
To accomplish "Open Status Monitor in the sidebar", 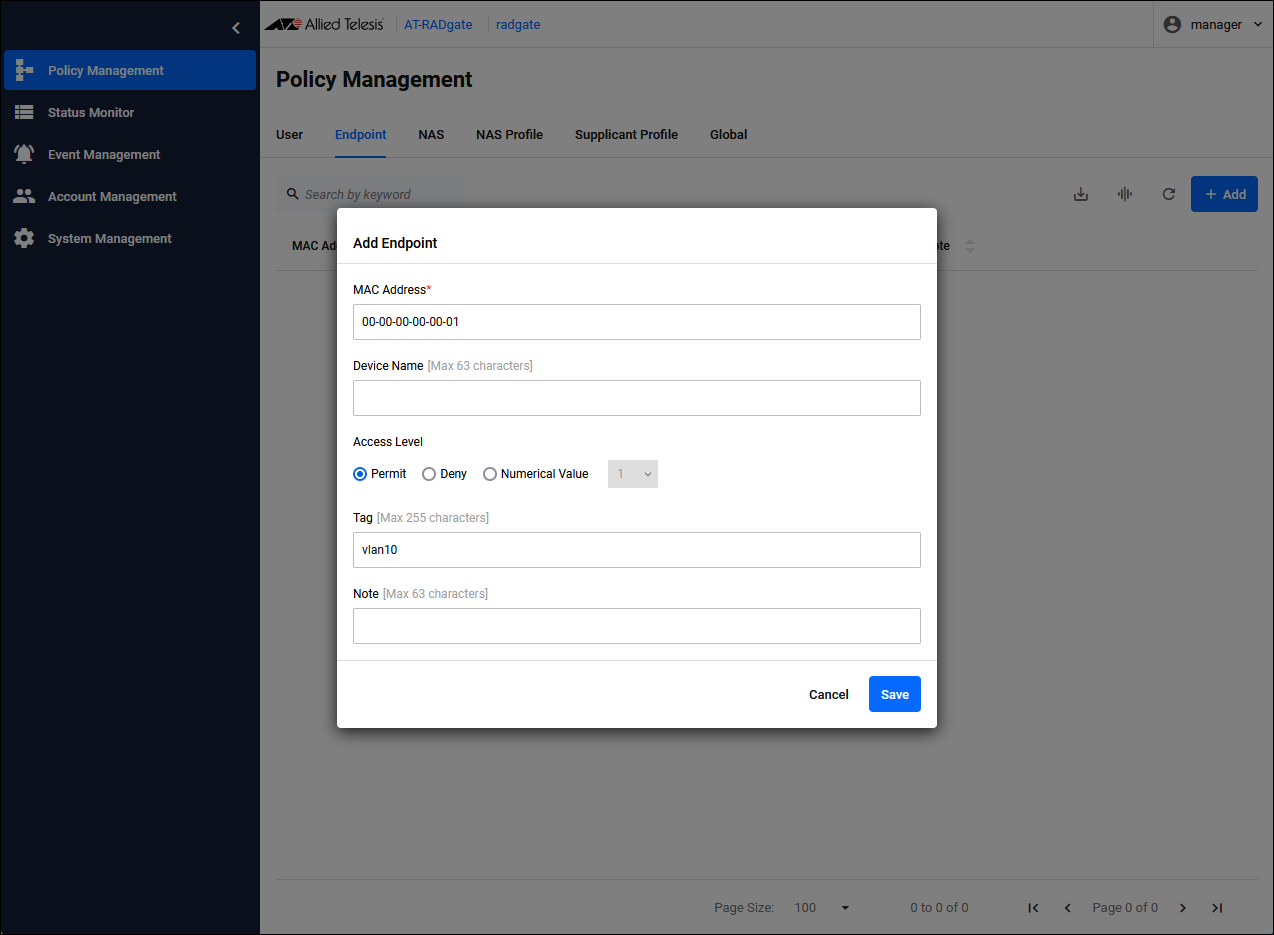I will pos(91,113).
